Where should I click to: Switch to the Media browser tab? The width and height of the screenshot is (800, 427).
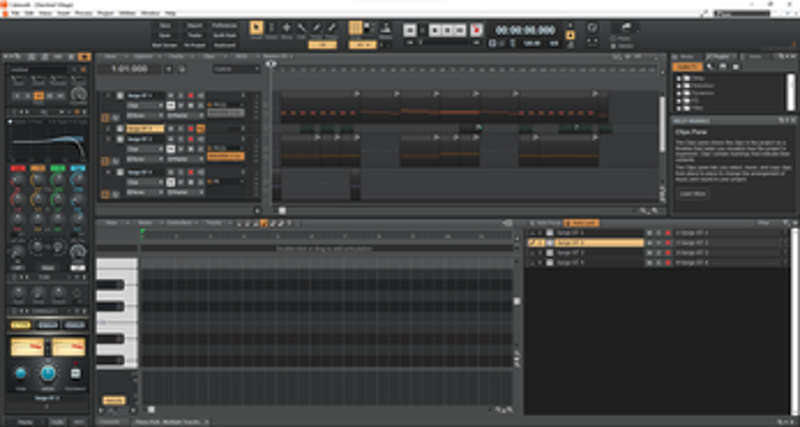[687, 56]
